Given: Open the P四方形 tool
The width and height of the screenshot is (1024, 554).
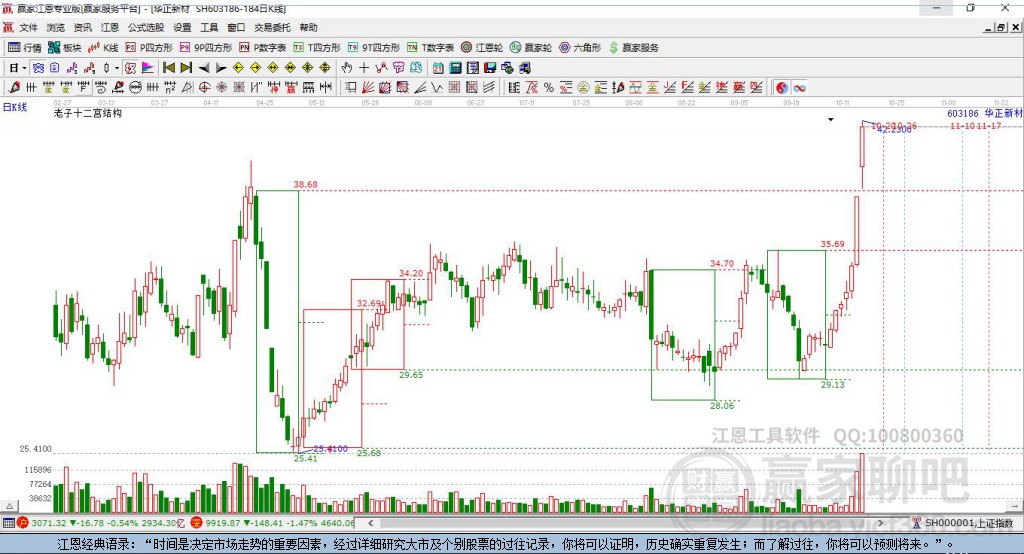Looking at the screenshot, I should coord(149,48).
